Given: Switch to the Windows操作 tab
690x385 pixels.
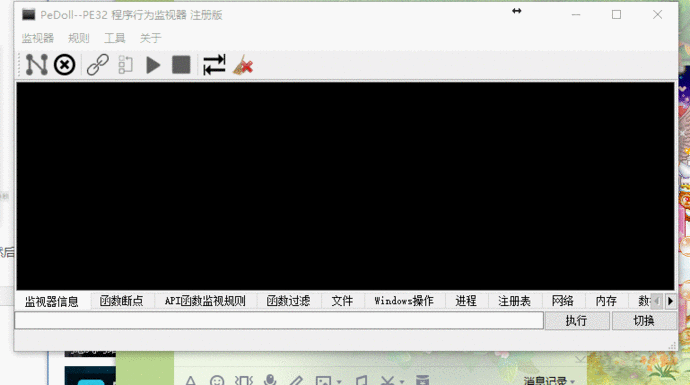Looking at the screenshot, I should pyautogui.click(x=404, y=301).
